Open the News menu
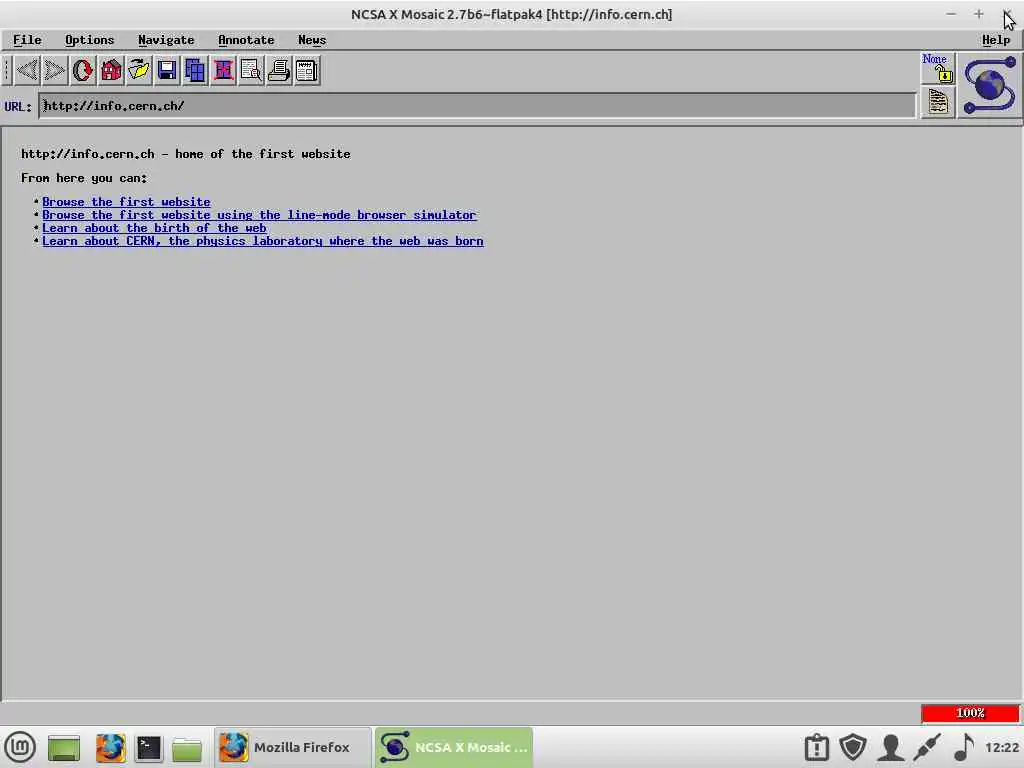1024x768 pixels. tap(312, 40)
